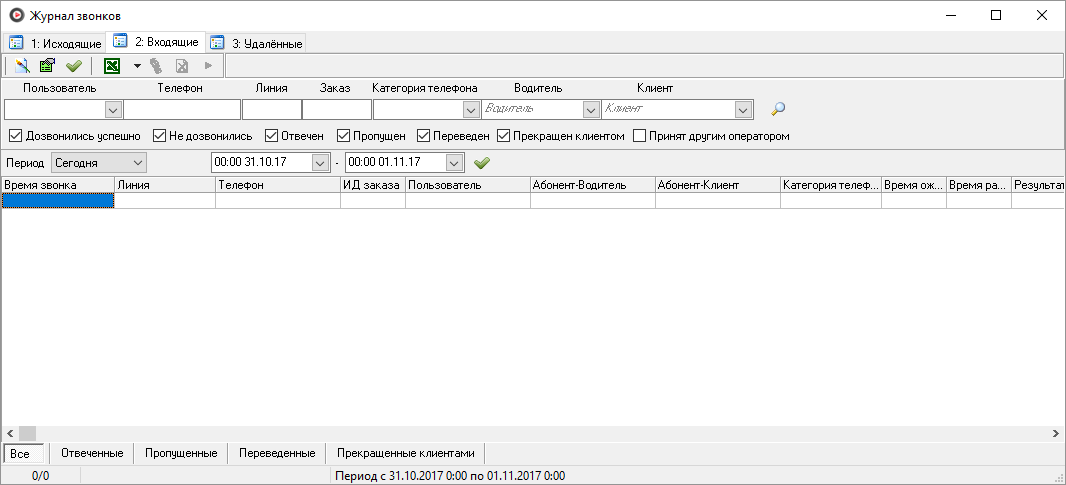Image resolution: width=1066 pixels, height=485 pixels.
Task: Toggle the 'Пропущен' checkbox
Action: (x=343, y=136)
